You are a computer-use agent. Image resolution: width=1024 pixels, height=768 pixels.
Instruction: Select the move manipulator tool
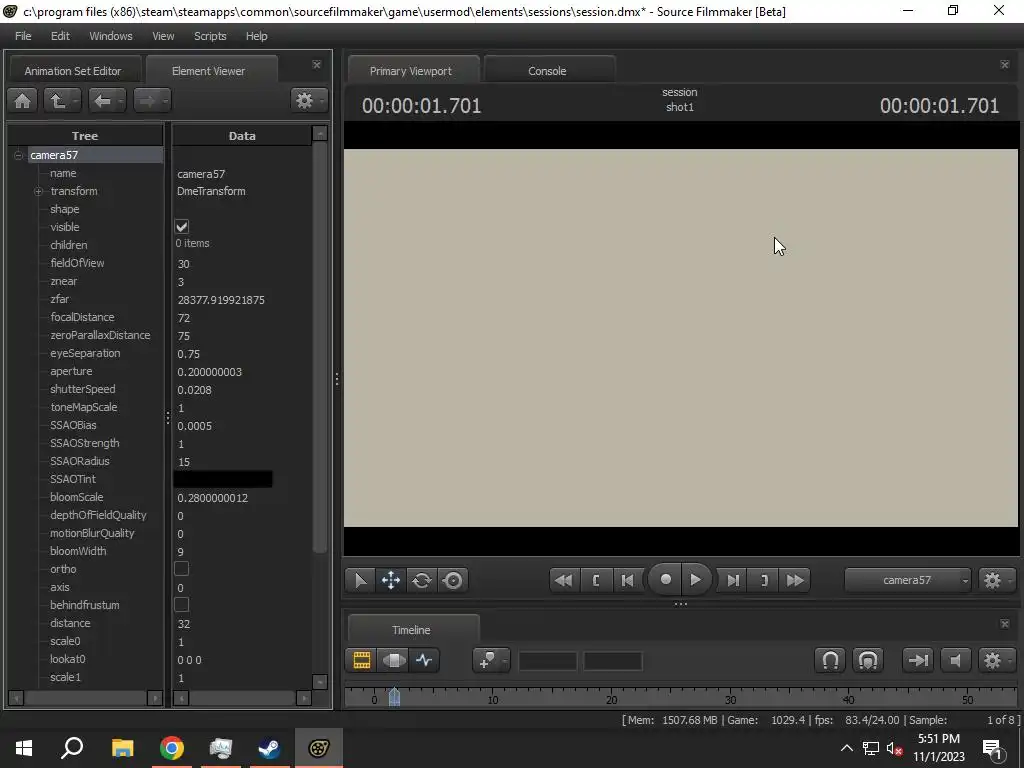(x=391, y=580)
